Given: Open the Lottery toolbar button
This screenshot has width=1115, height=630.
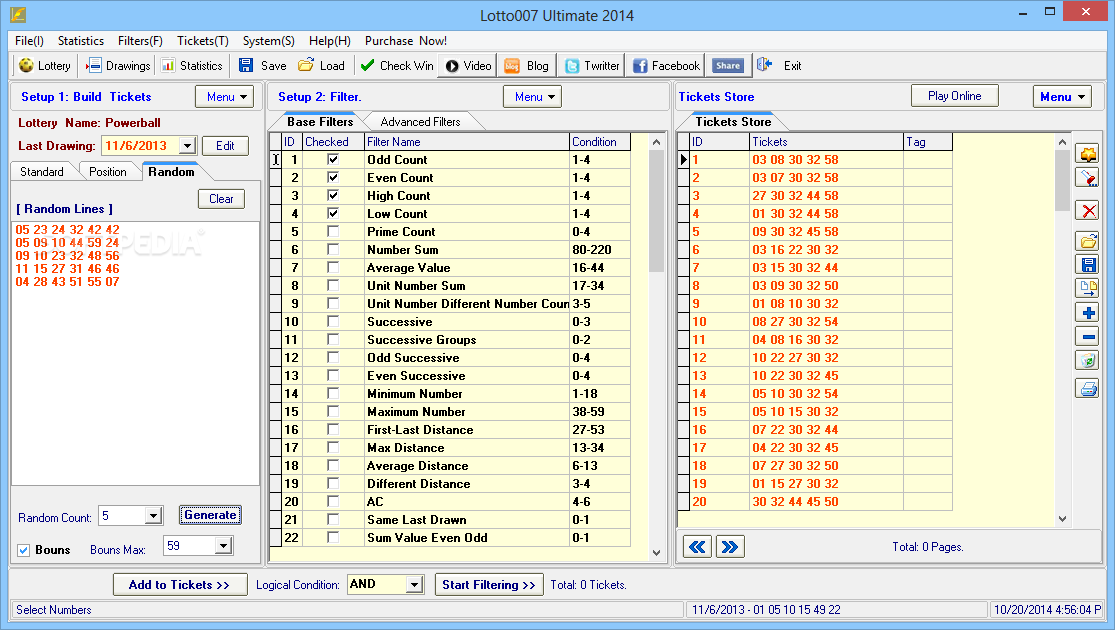Looking at the screenshot, I should click(x=46, y=65).
